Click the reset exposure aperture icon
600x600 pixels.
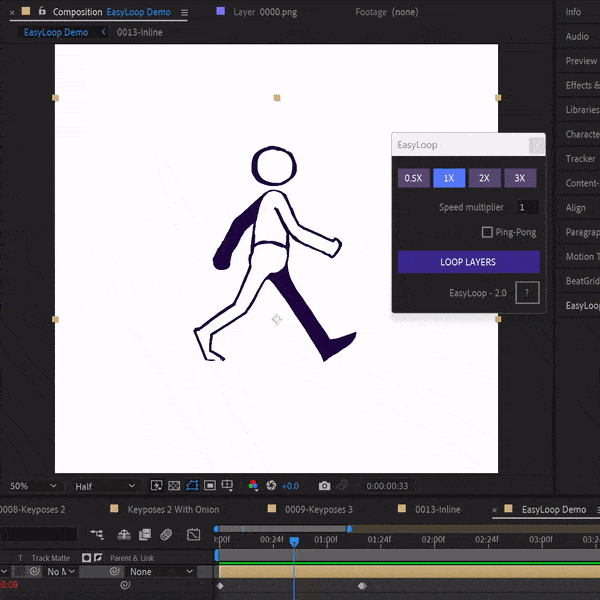(x=271, y=486)
